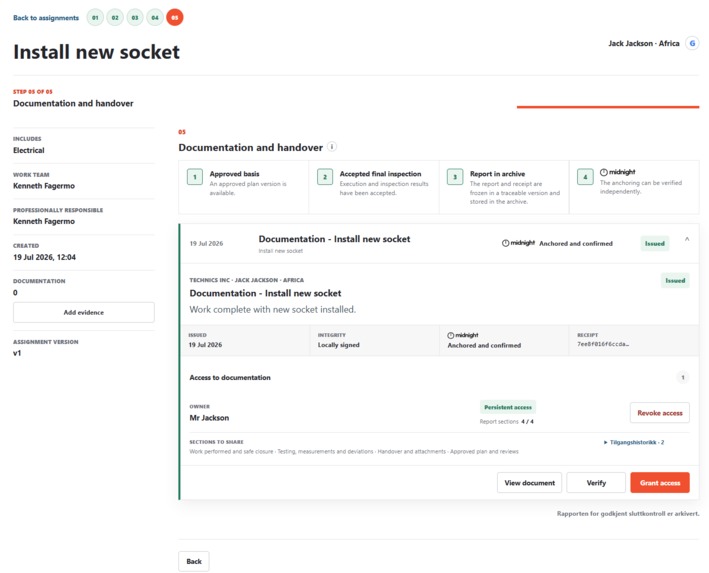Verify the documentation
709x573 pixels.
pyautogui.click(x=596, y=483)
